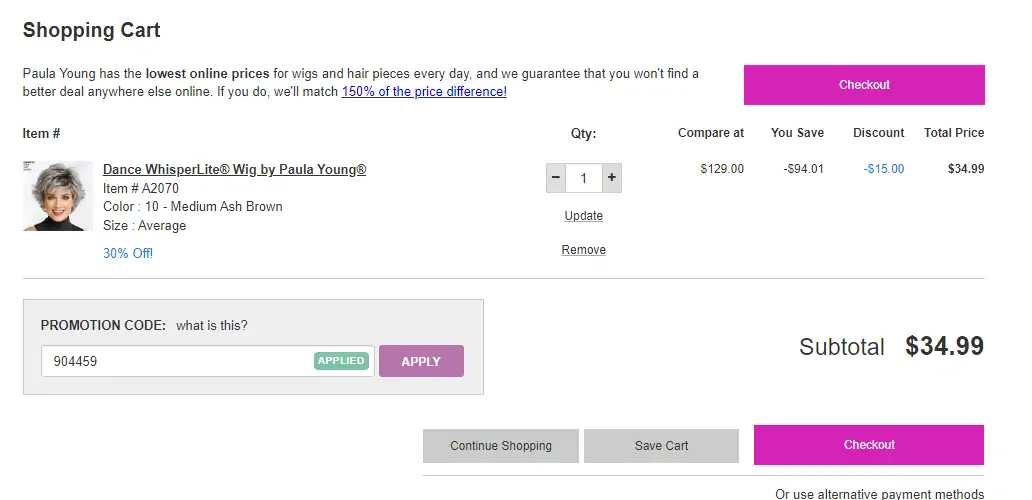Increase quantity with the plus button

(x=612, y=179)
